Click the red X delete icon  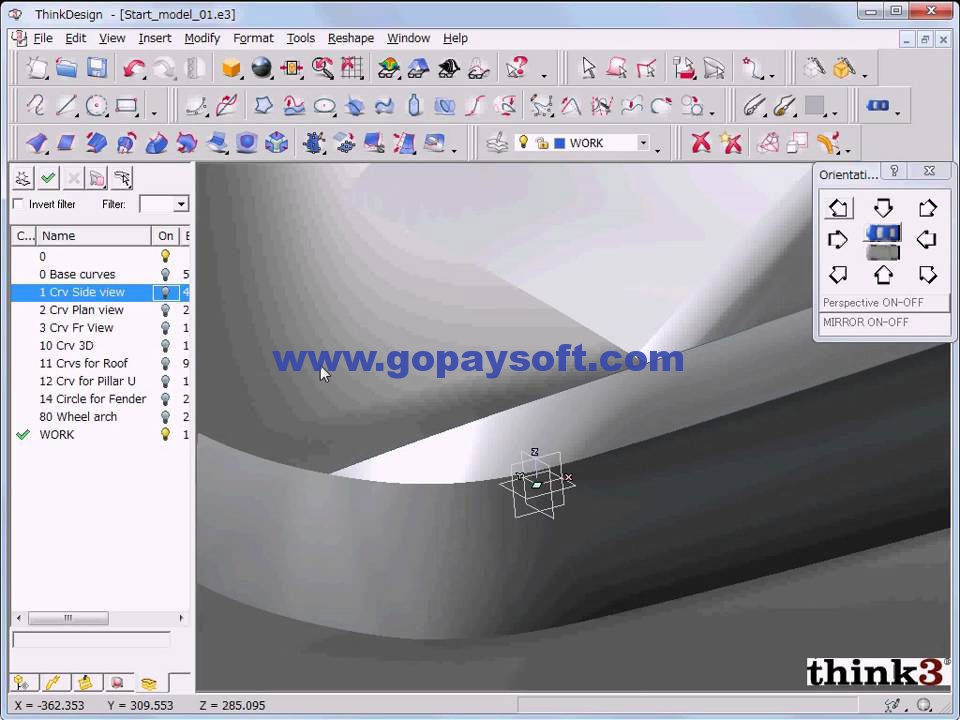[700, 143]
